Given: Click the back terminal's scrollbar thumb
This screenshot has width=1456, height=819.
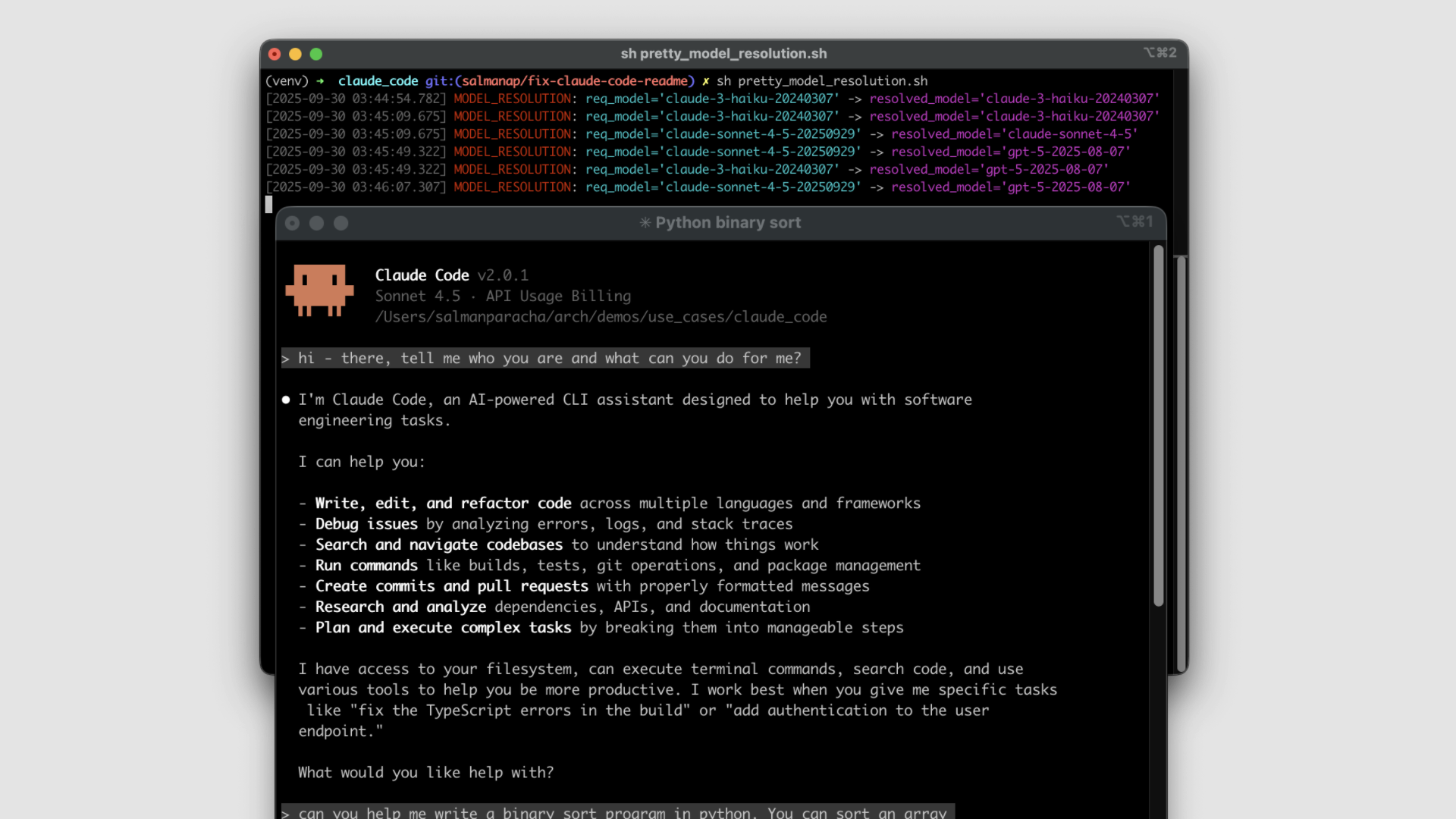Looking at the screenshot, I should click(x=1181, y=463).
